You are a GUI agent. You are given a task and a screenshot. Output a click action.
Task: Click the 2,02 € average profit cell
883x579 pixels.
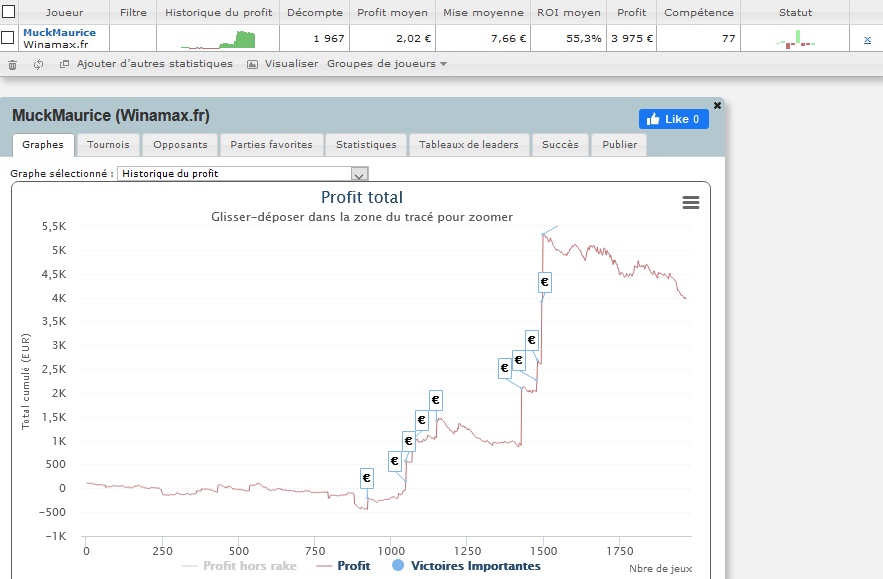pos(392,38)
